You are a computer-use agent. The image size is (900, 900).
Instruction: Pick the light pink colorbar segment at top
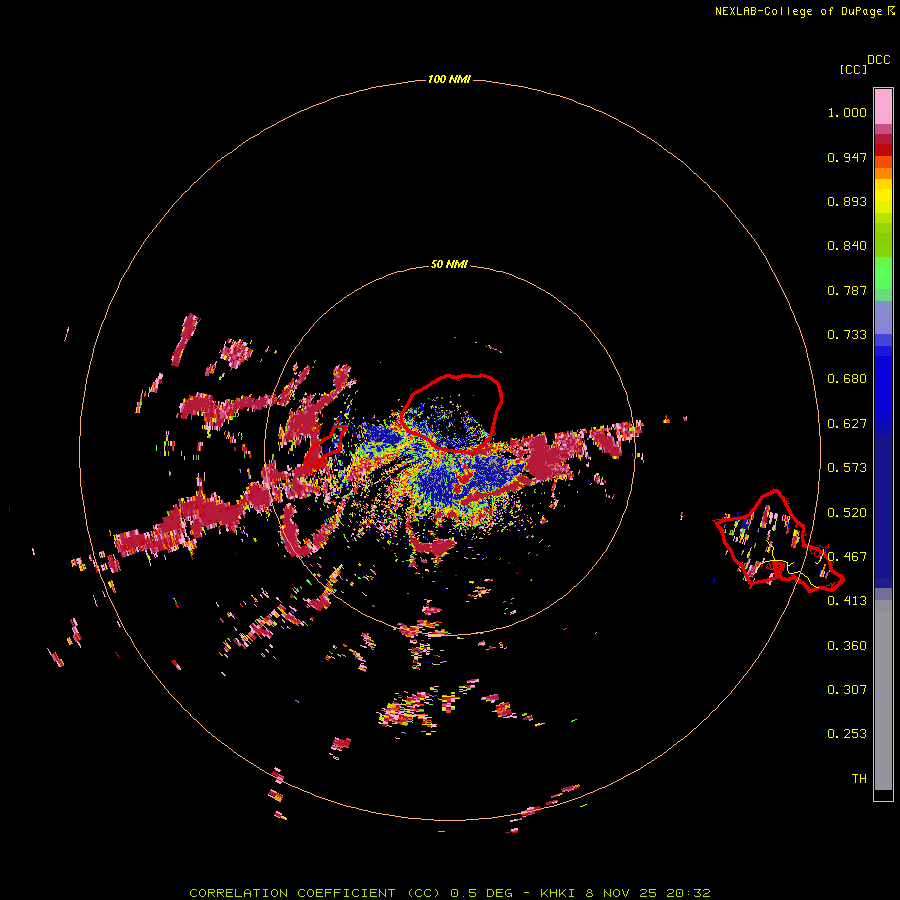[883, 107]
